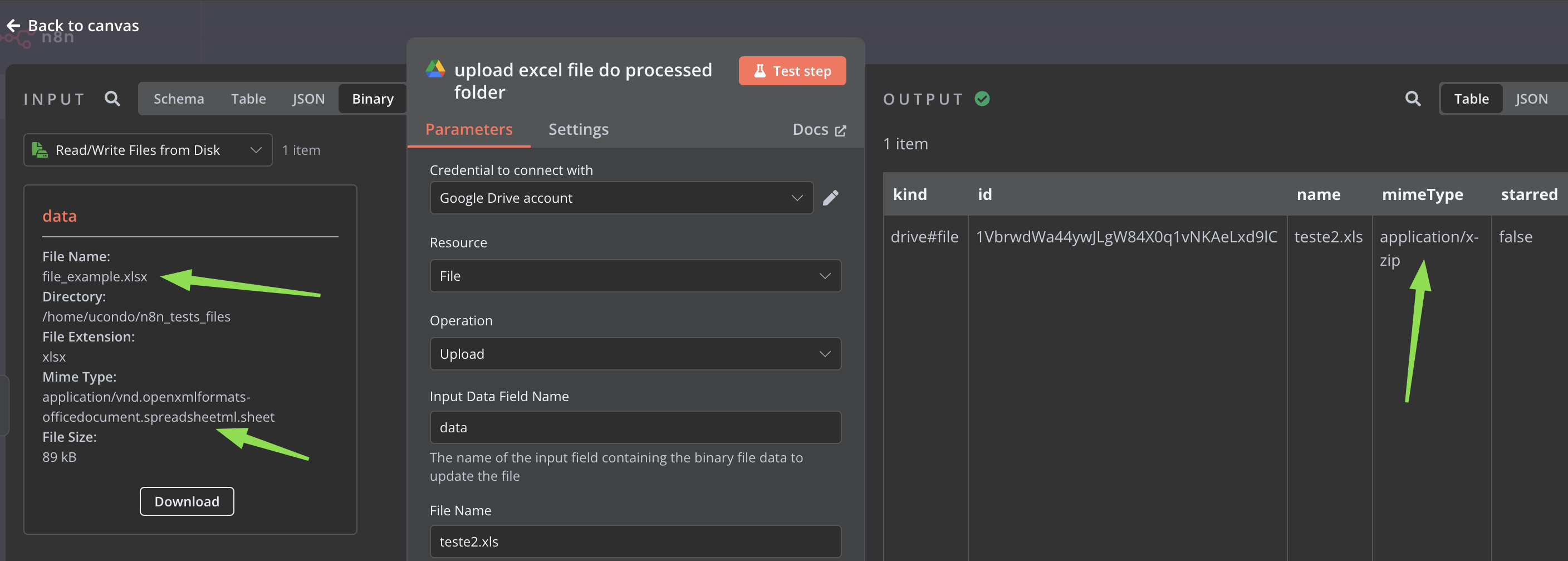Screen dimensions: 1568x561
Task: Run Test step button
Action: pyautogui.click(x=792, y=71)
